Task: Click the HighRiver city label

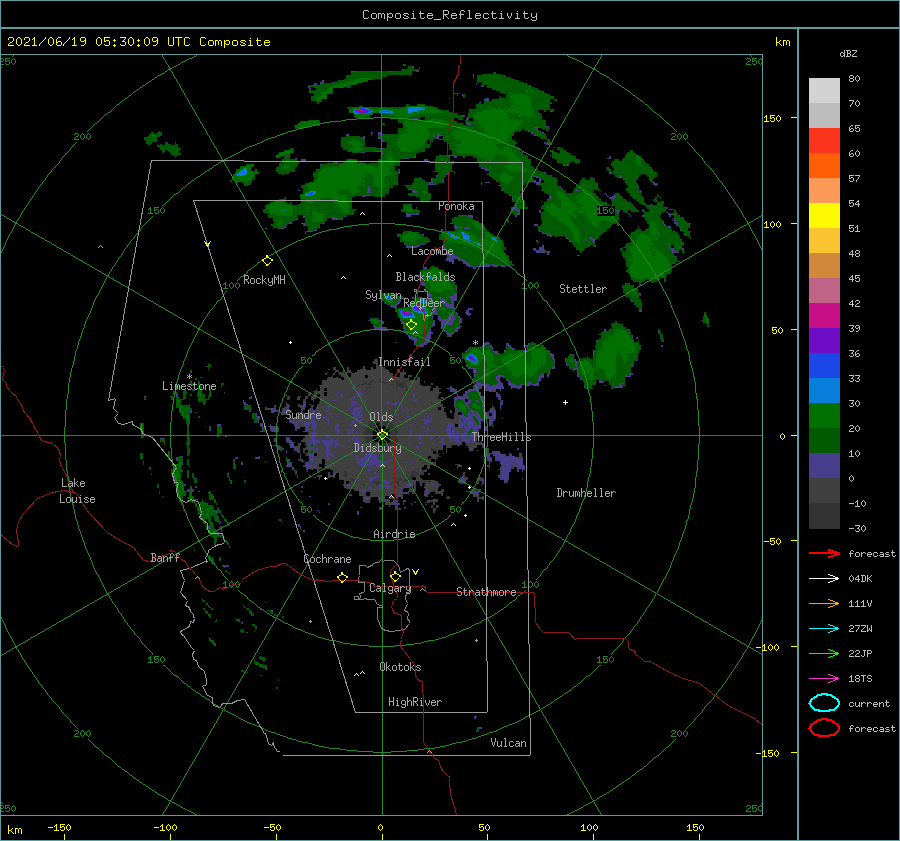Action: pyautogui.click(x=415, y=702)
